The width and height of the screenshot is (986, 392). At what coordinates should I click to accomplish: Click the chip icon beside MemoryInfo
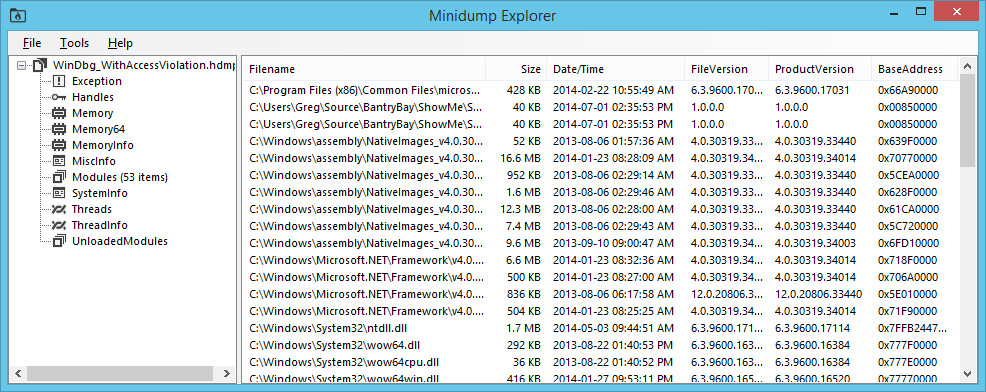click(x=58, y=145)
